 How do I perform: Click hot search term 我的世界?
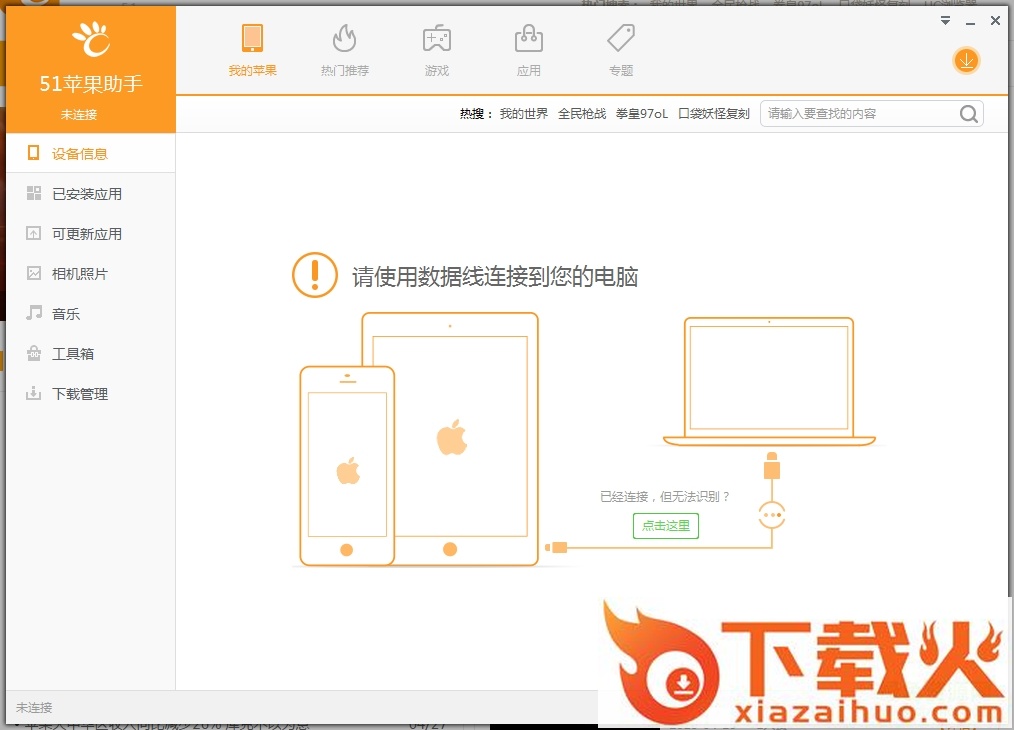(x=524, y=114)
